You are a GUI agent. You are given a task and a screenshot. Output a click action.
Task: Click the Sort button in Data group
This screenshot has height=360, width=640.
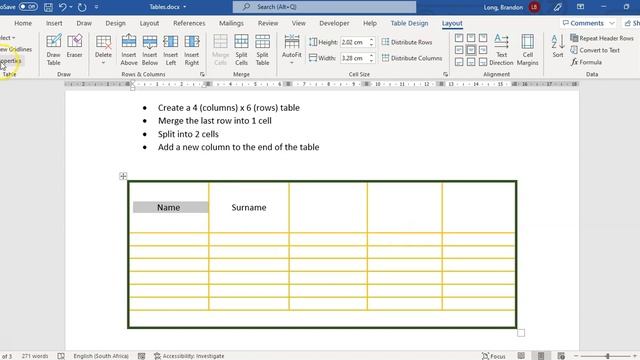(558, 46)
